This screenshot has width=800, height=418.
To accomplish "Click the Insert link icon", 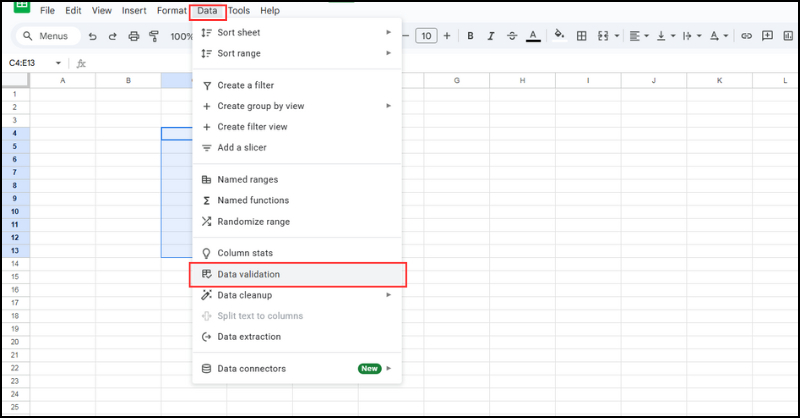I will pyautogui.click(x=746, y=36).
